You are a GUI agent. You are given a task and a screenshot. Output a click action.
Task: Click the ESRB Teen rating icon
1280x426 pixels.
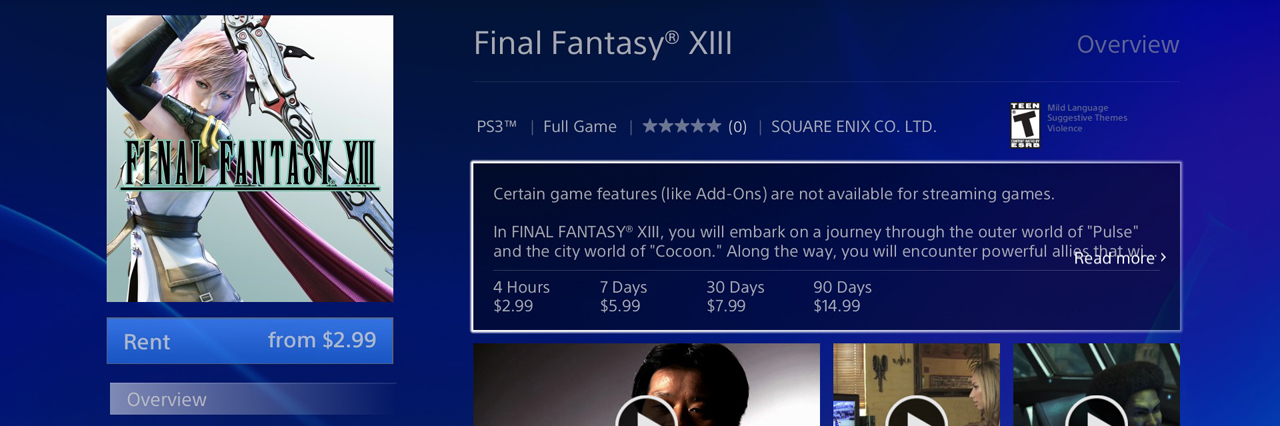coord(1025,125)
